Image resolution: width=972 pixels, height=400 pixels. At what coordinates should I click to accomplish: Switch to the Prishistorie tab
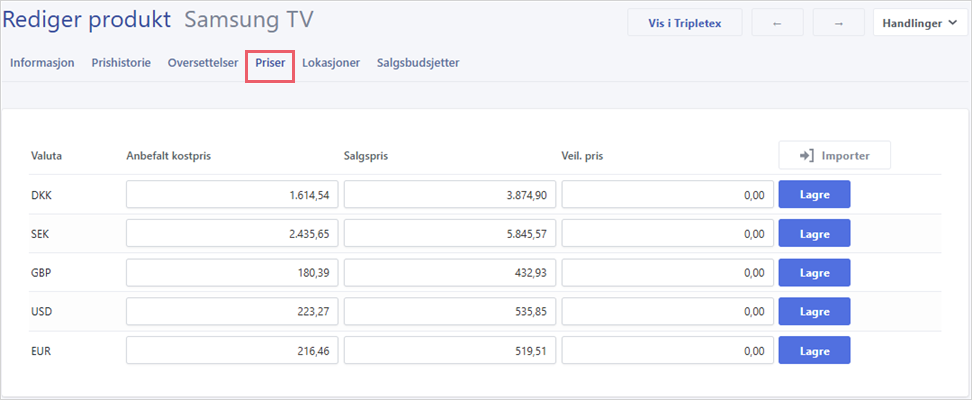pos(121,63)
